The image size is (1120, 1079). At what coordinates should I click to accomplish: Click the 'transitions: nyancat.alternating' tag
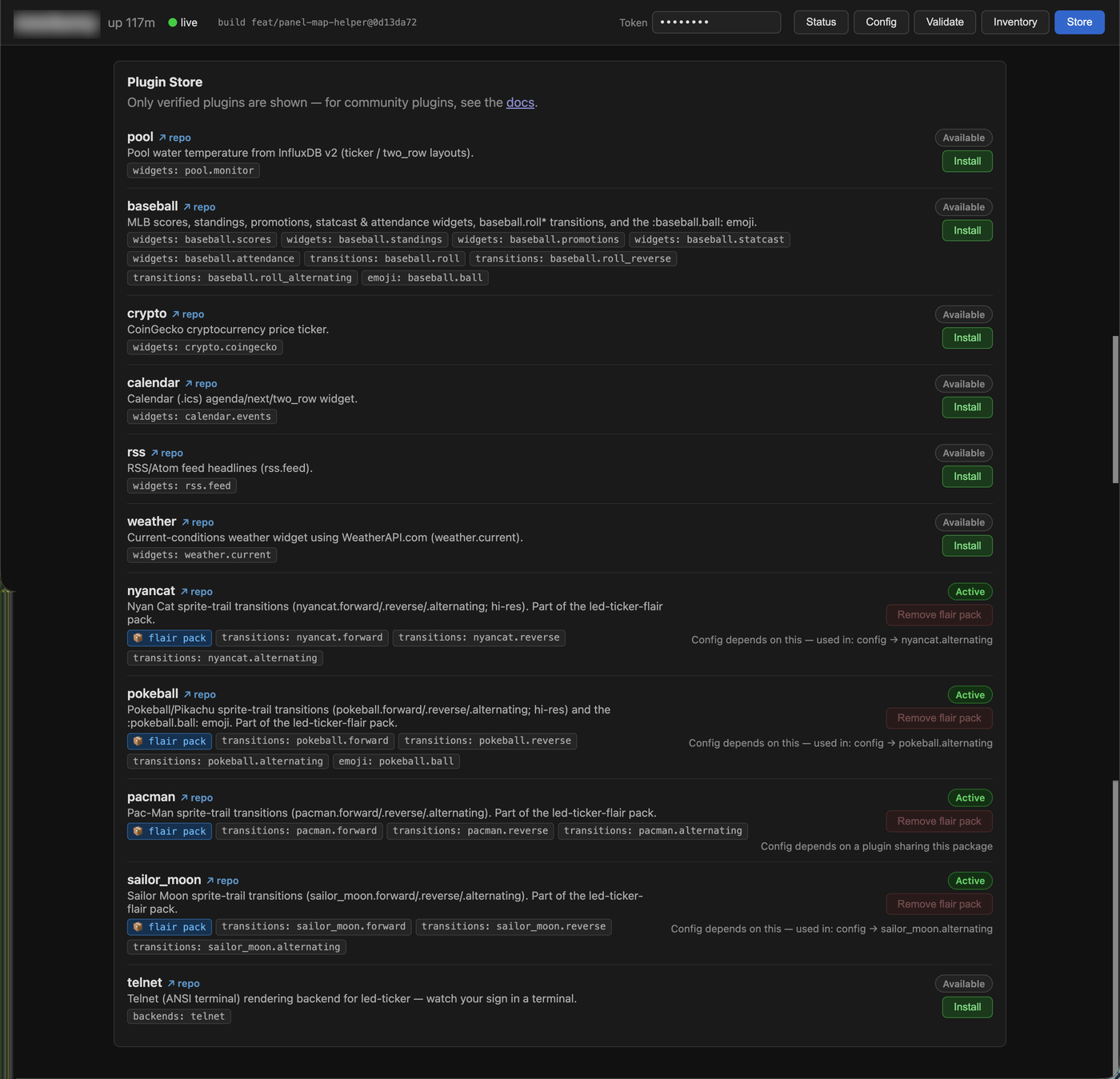click(x=225, y=658)
